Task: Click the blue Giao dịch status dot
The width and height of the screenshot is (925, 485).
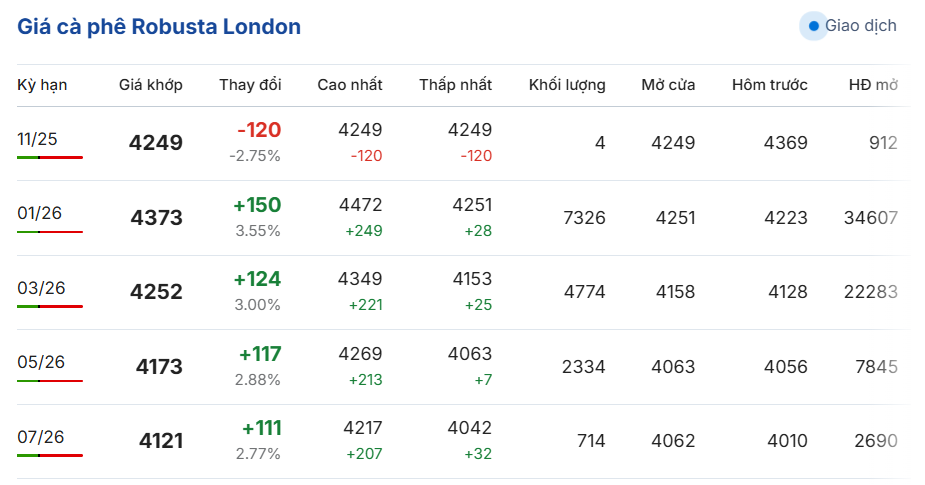Action: coord(813,26)
